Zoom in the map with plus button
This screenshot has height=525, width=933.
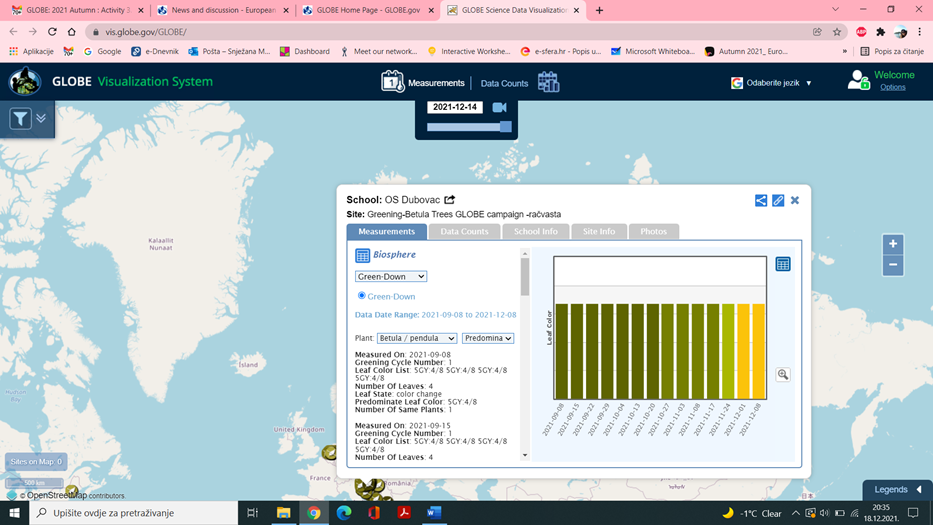[893, 244]
